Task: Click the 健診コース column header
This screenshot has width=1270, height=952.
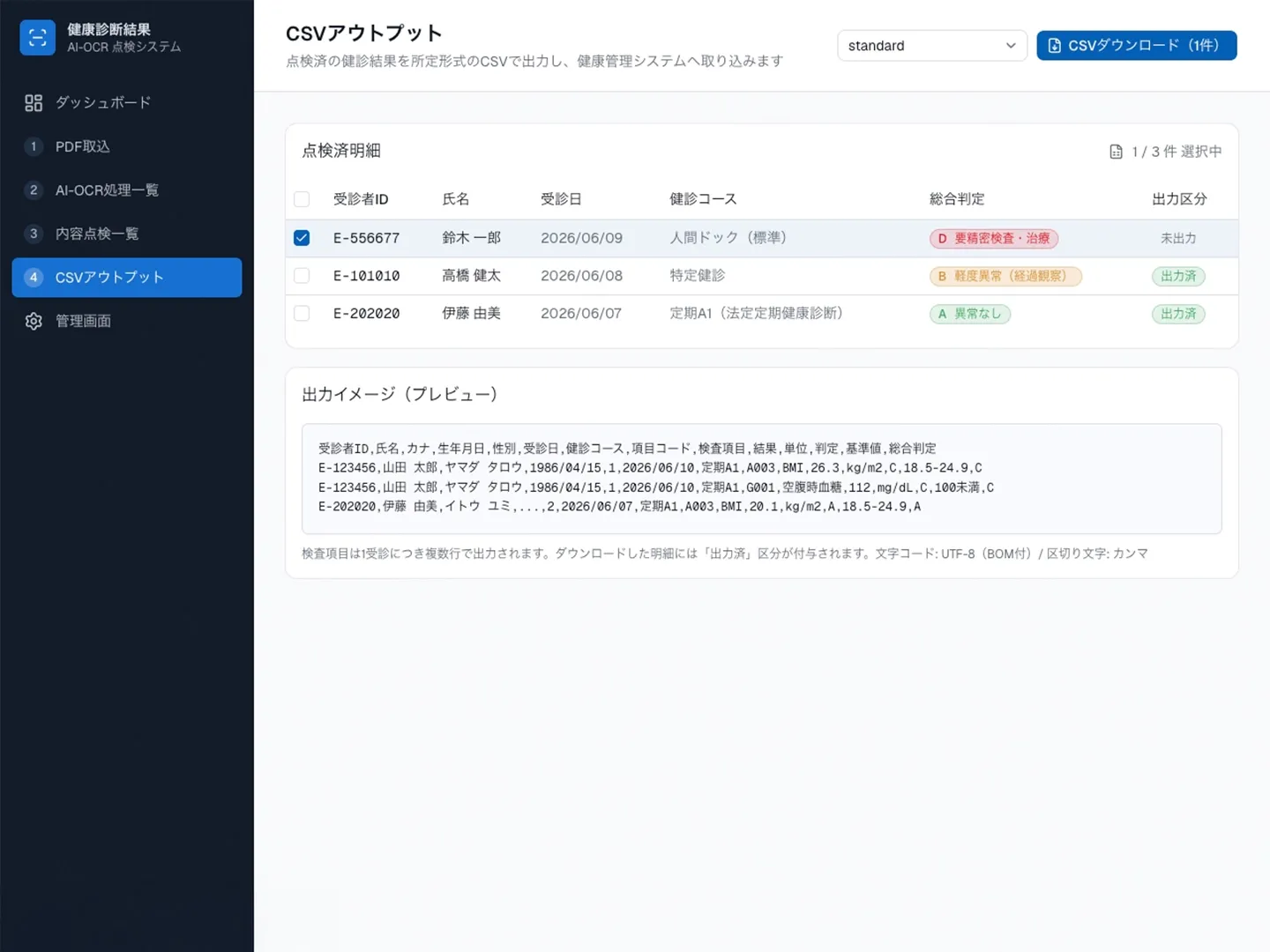Action: click(x=703, y=199)
